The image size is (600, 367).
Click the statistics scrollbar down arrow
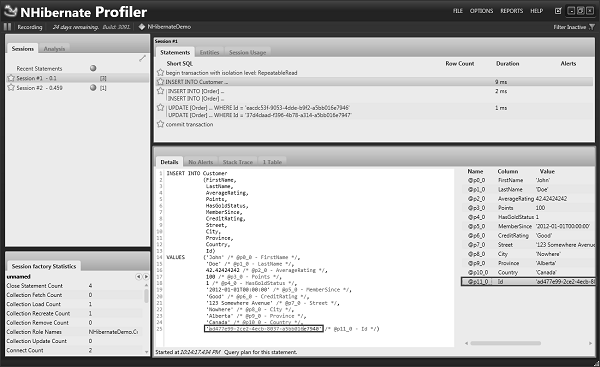(146, 351)
